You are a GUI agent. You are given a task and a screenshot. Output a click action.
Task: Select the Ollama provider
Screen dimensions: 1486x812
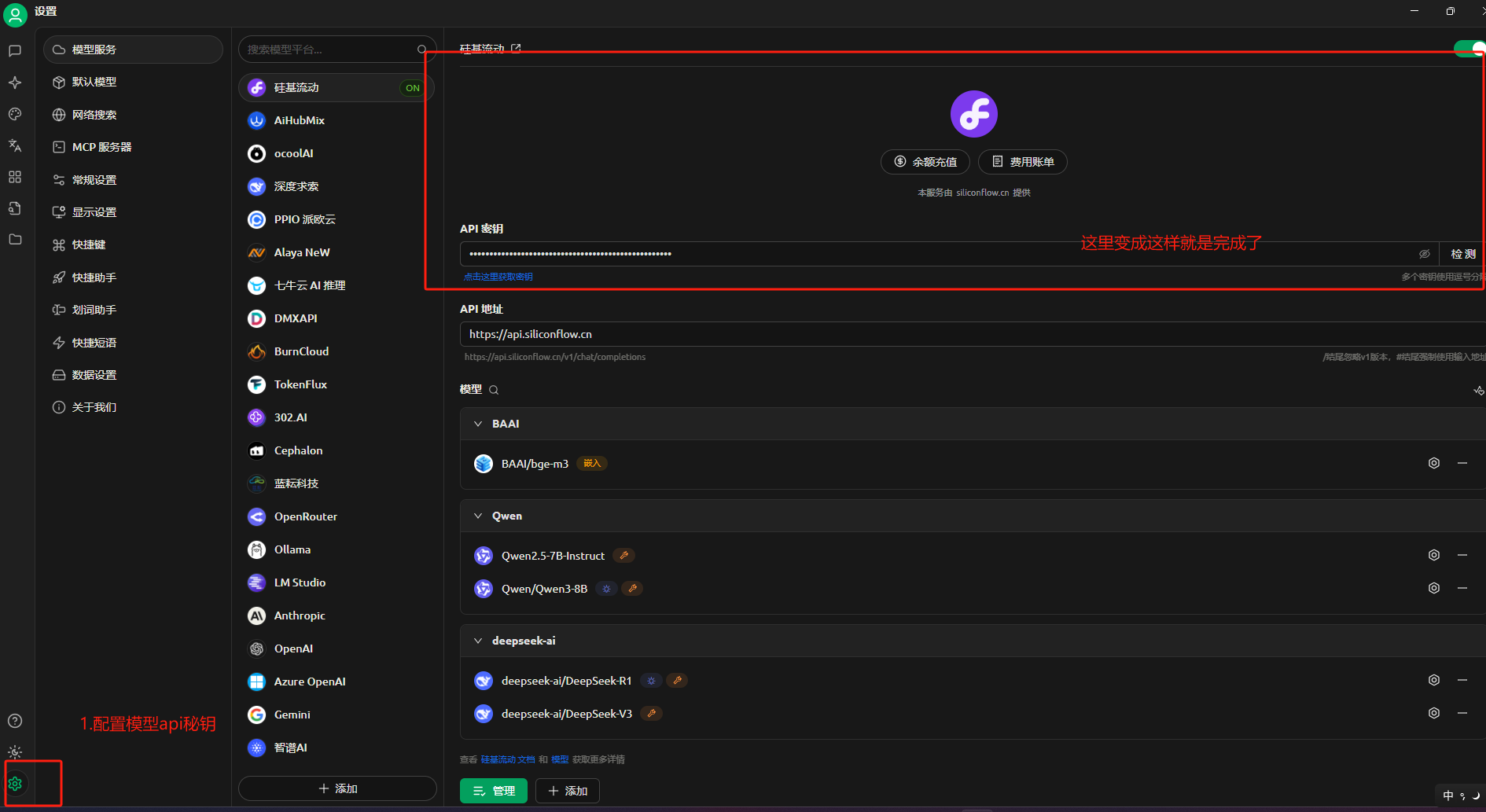336,549
